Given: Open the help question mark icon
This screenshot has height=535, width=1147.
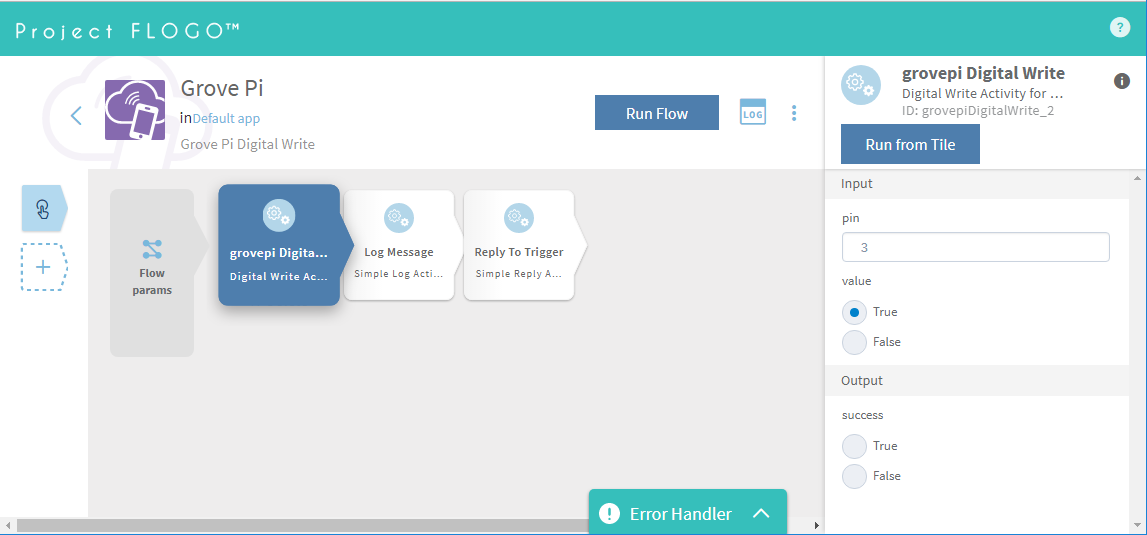Looking at the screenshot, I should (x=1120, y=28).
